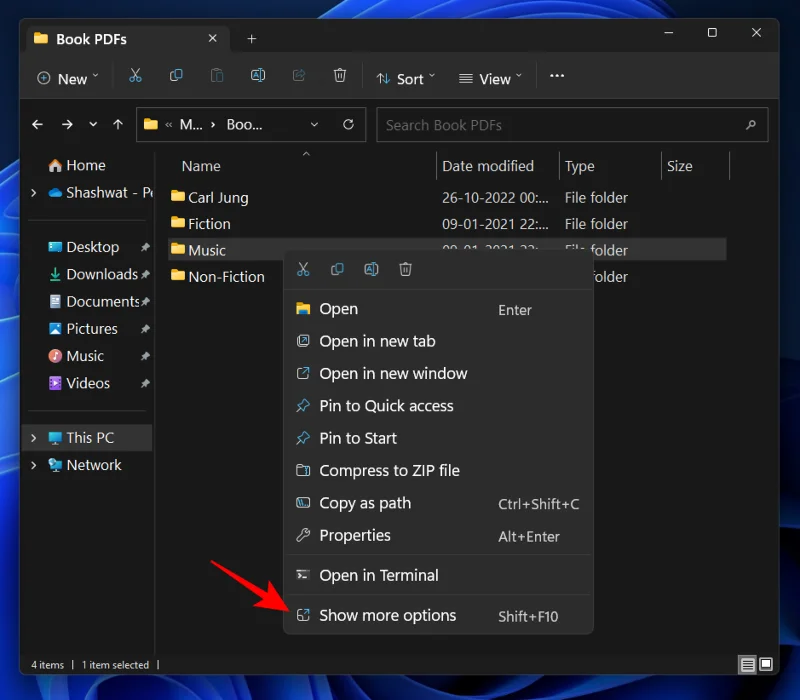Refresh the current folder view
This screenshot has height=700, width=800.
pos(348,124)
